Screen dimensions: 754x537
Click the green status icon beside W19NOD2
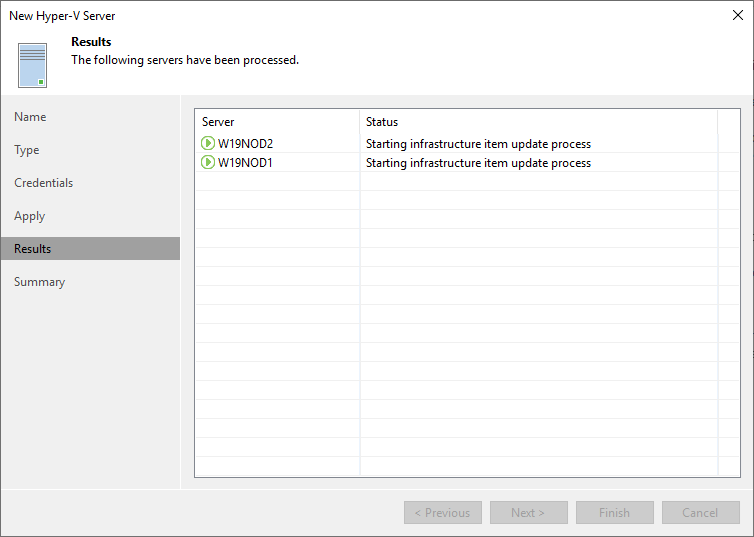208,143
